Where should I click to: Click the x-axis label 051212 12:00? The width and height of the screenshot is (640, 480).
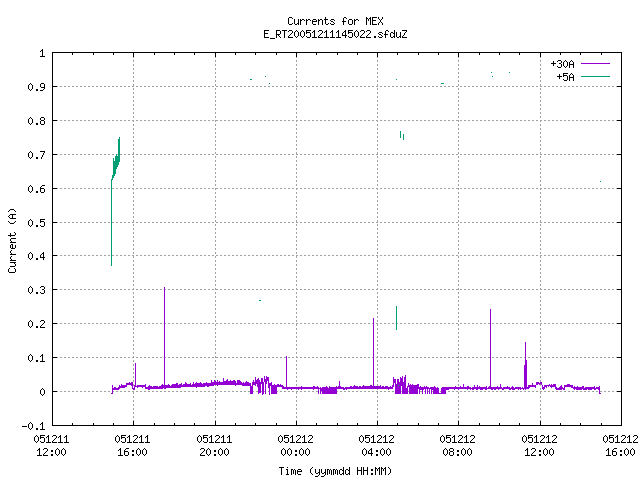coord(539,446)
